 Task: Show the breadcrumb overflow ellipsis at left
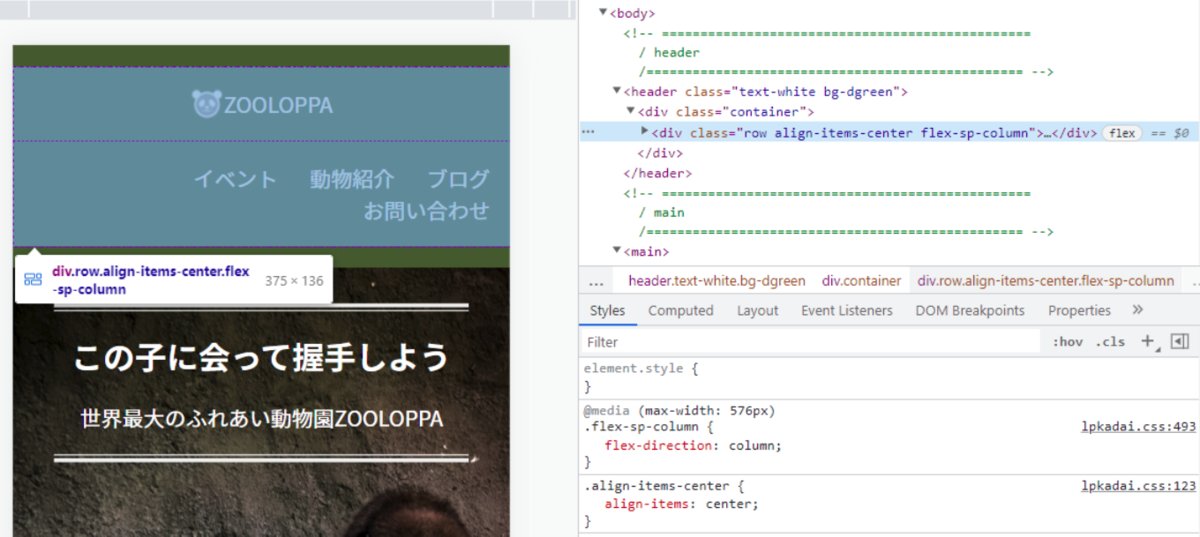pyautogui.click(x=596, y=282)
